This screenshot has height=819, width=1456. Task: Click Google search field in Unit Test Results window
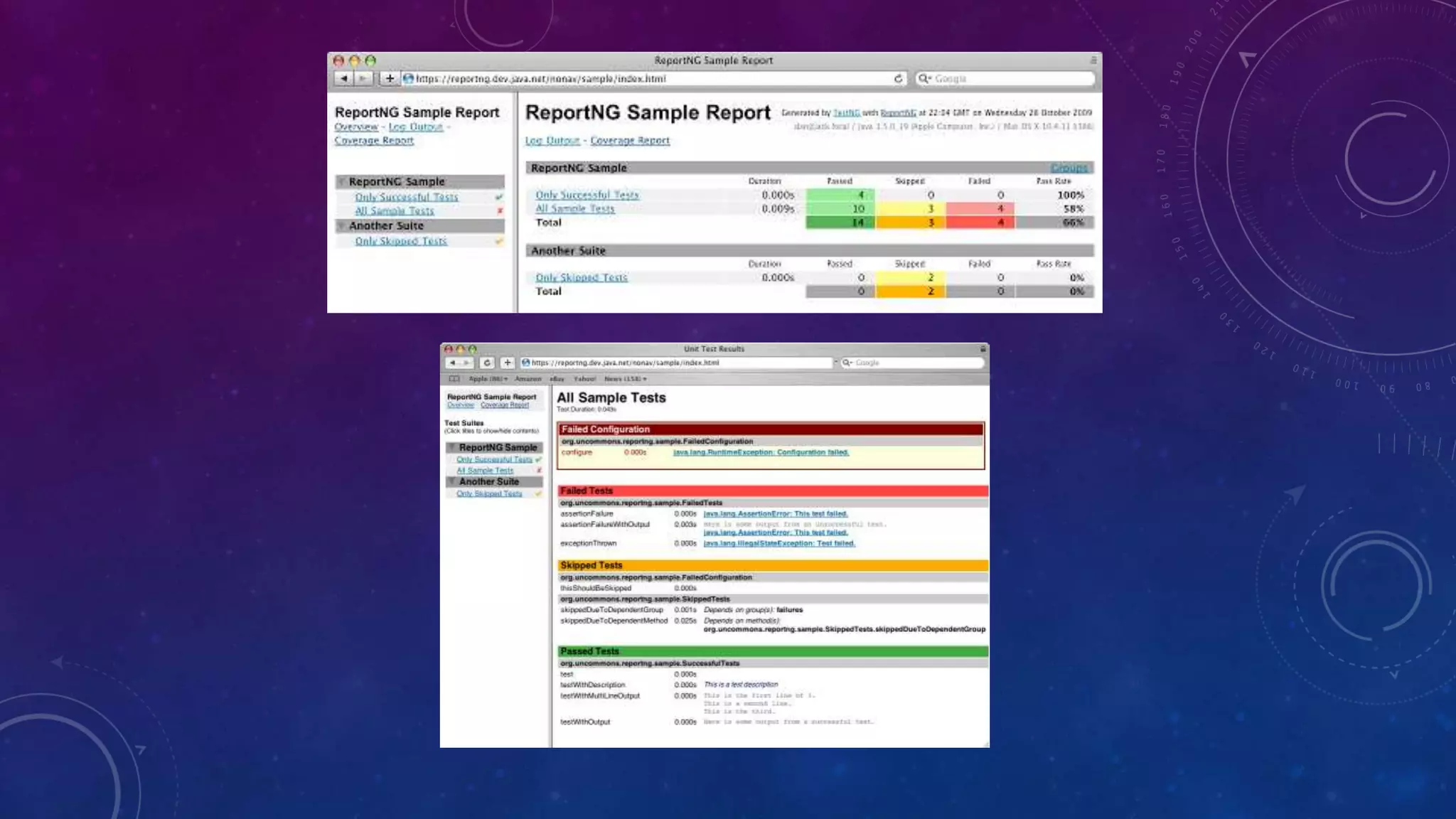click(912, 363)
